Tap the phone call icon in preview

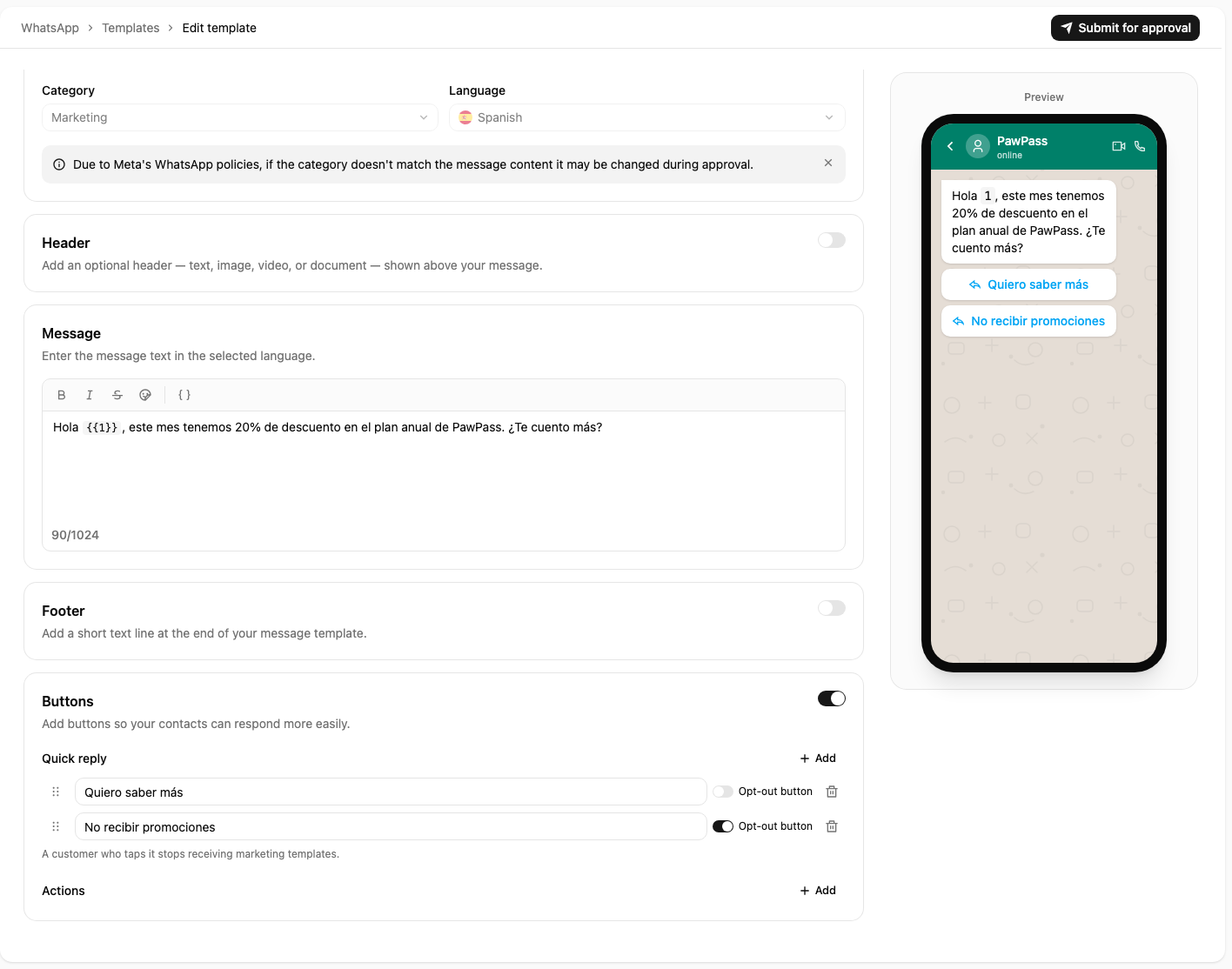(1140, 146)
